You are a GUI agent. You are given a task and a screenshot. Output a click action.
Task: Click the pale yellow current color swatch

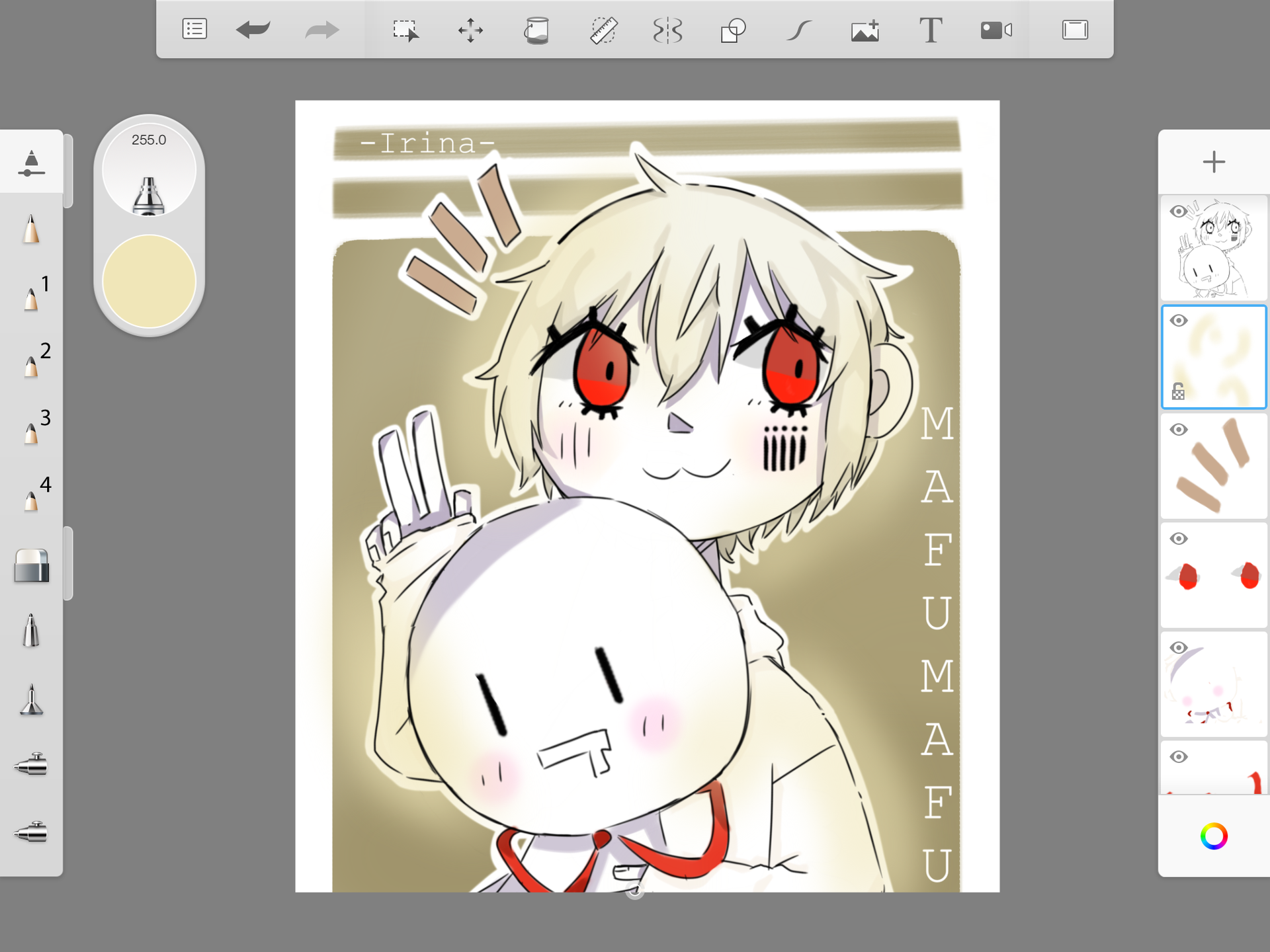pyautogui.click(x=149, y=281)
